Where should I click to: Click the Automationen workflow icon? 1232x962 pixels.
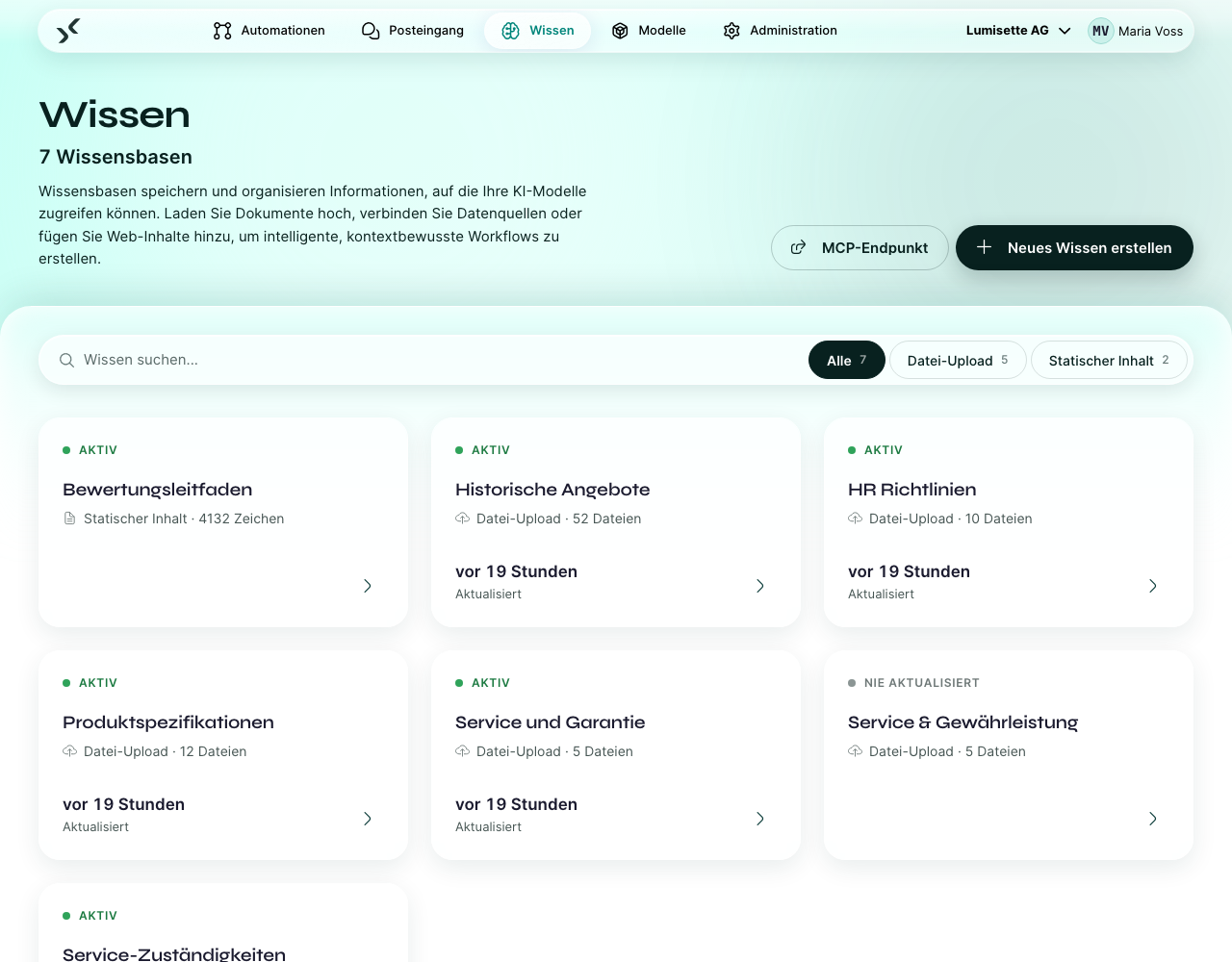[222, 31]
